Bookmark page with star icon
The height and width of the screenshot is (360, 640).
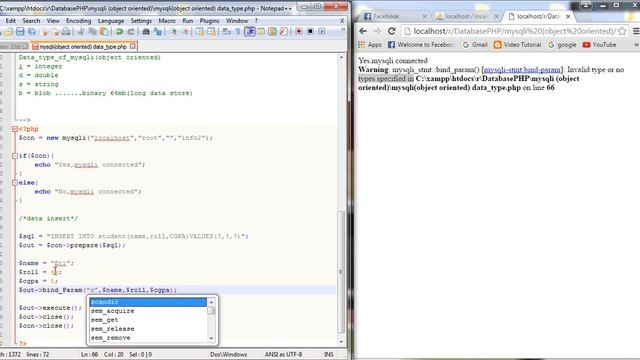(x=622, y=31)
